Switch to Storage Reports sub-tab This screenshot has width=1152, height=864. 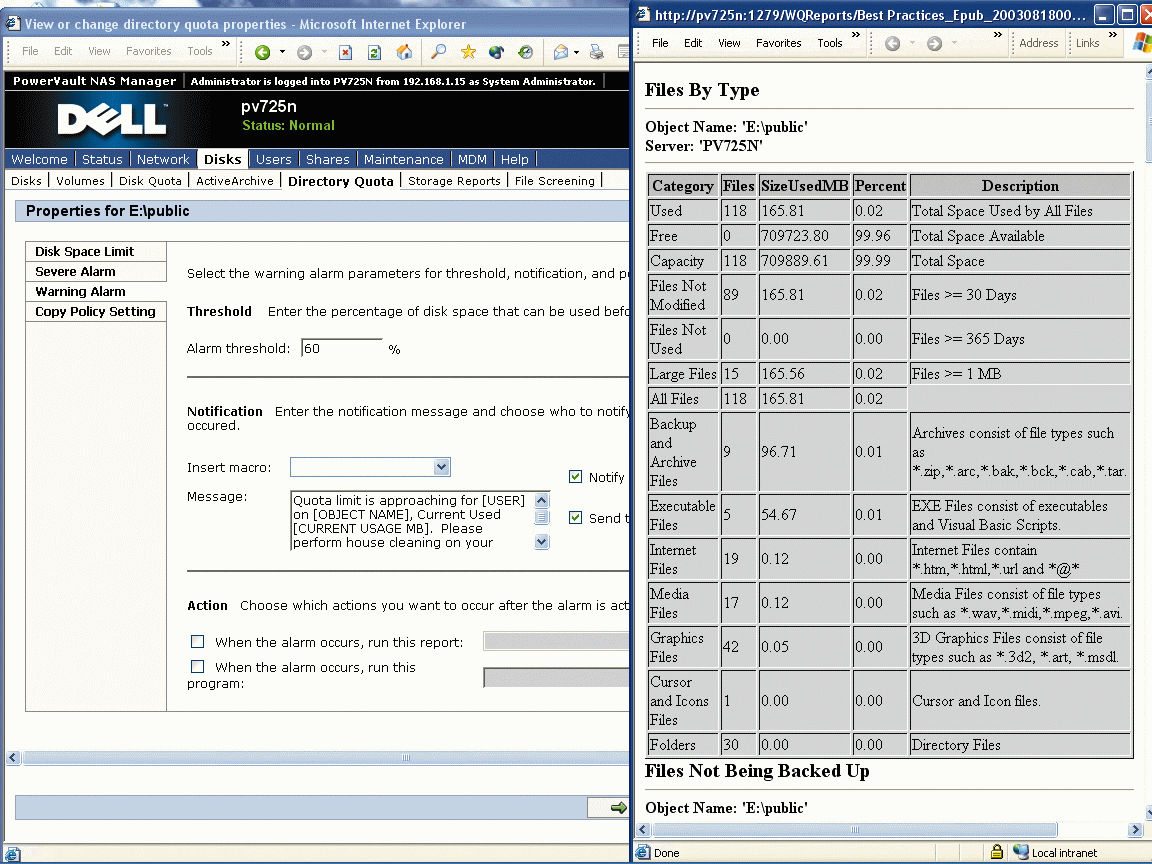click(454, 181)
